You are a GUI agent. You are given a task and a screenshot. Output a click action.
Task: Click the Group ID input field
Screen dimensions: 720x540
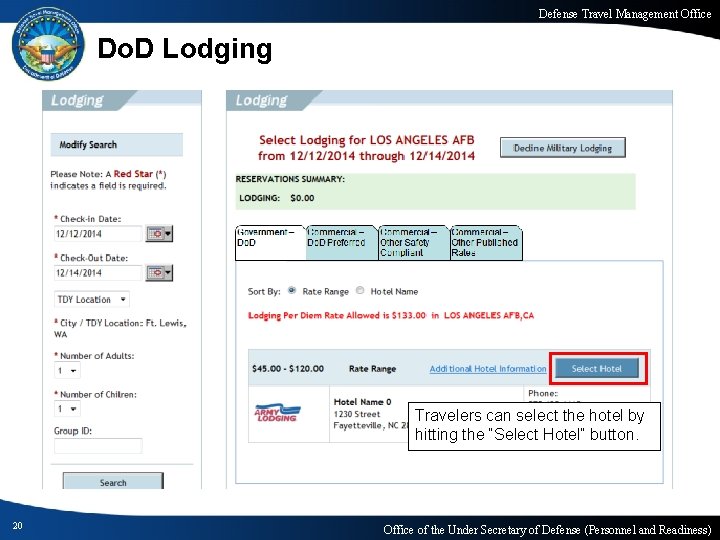(x=98, y=445)
